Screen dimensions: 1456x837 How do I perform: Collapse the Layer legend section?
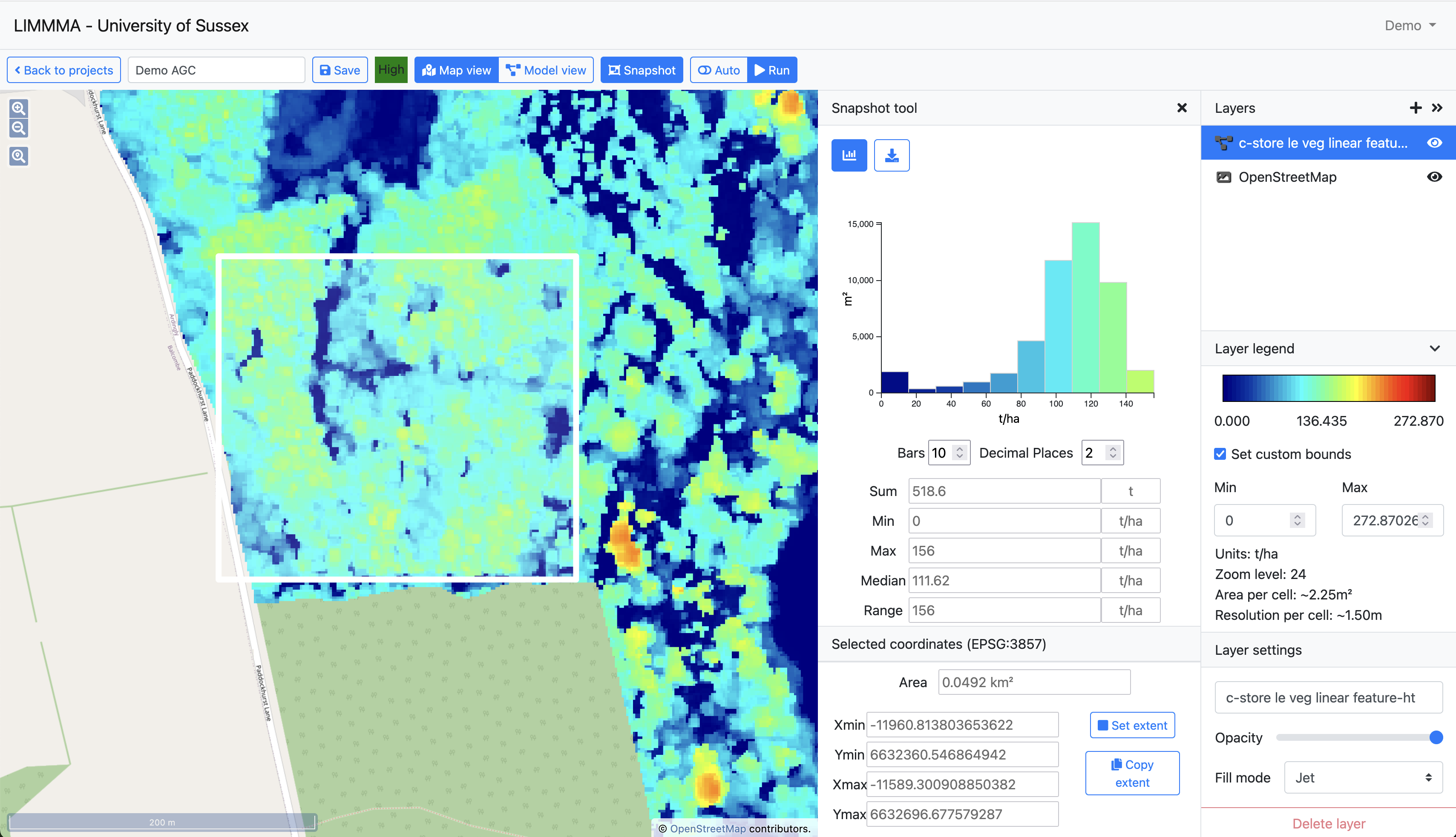1434,348
